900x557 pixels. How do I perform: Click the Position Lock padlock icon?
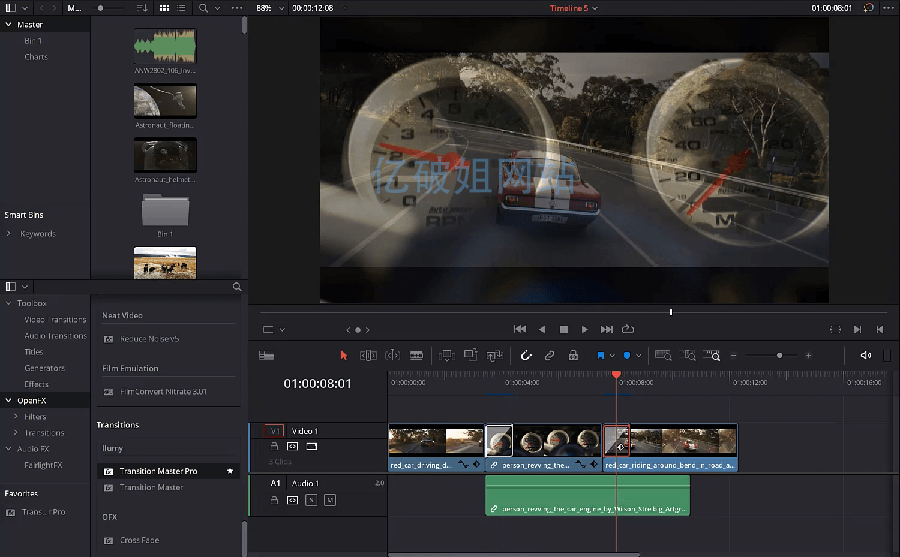(x=573, y=355)
